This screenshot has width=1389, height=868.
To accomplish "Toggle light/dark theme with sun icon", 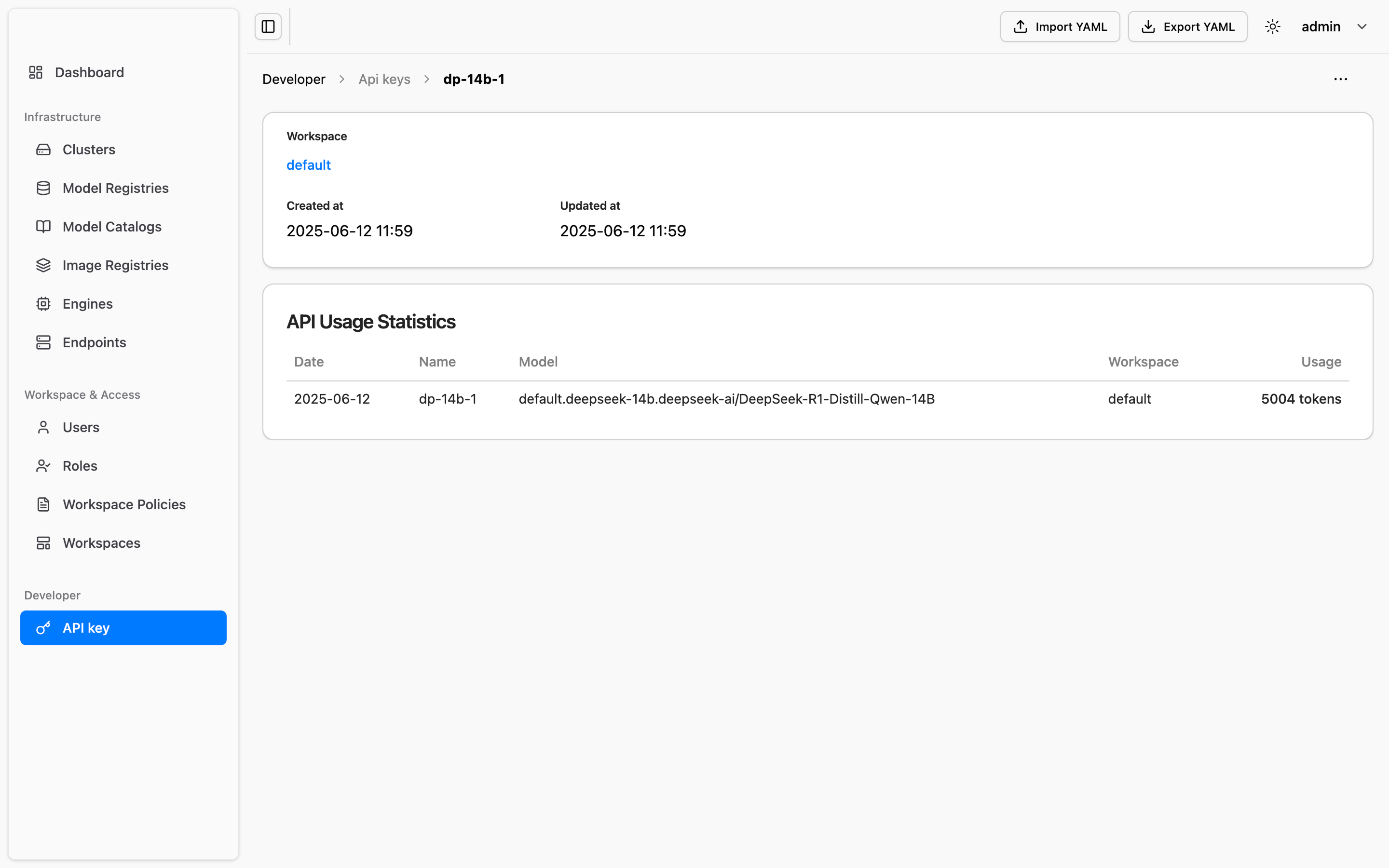I will pos(1272,27).
